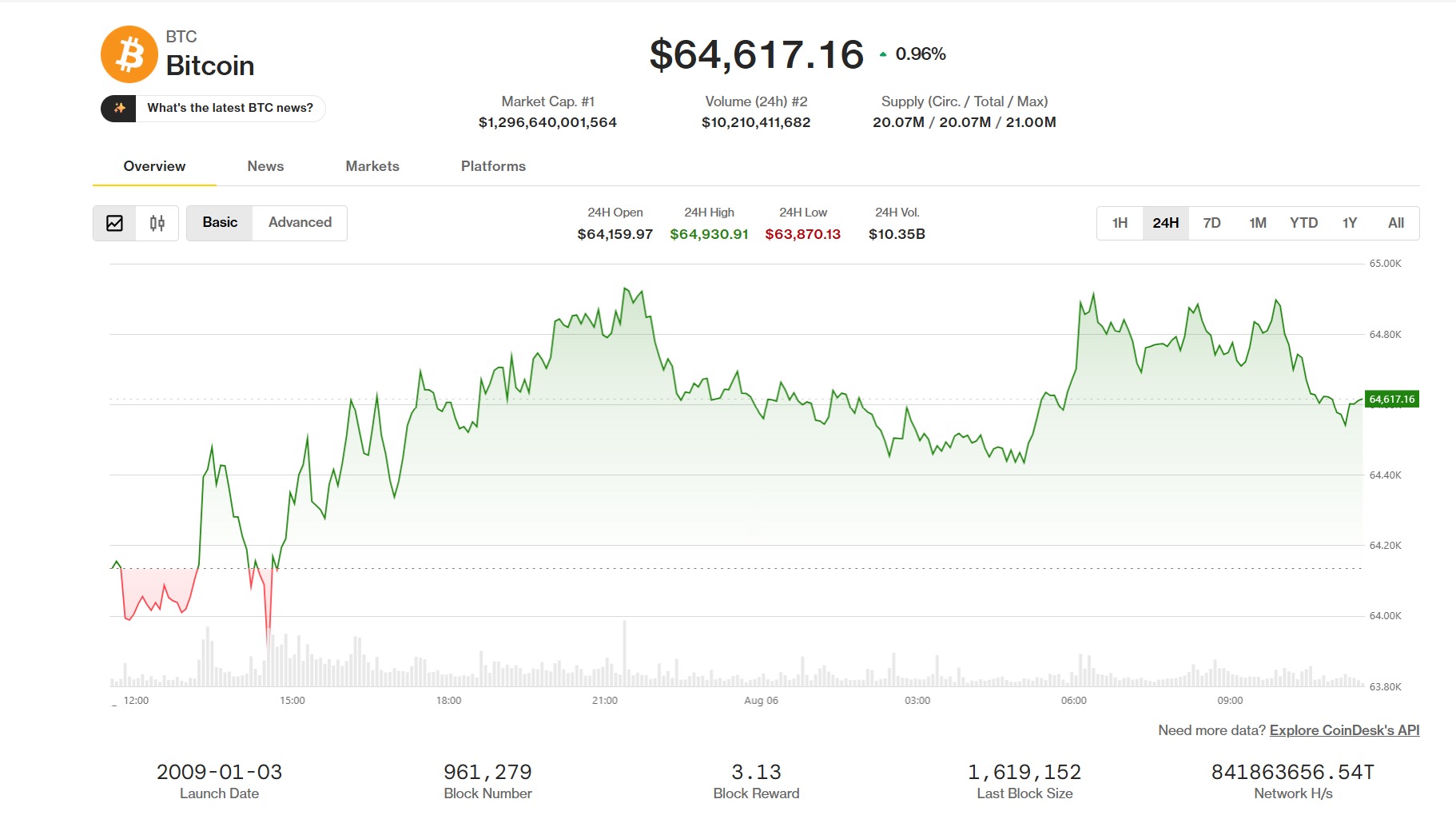
Task: Click the 20.07M / 20.07M / 21.00M supply value
Action: 965,122
